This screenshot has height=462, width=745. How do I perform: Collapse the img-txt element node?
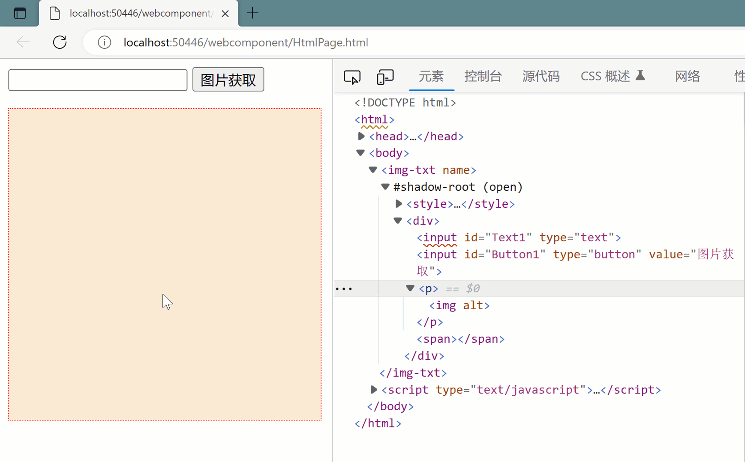[x=373, y=170]
